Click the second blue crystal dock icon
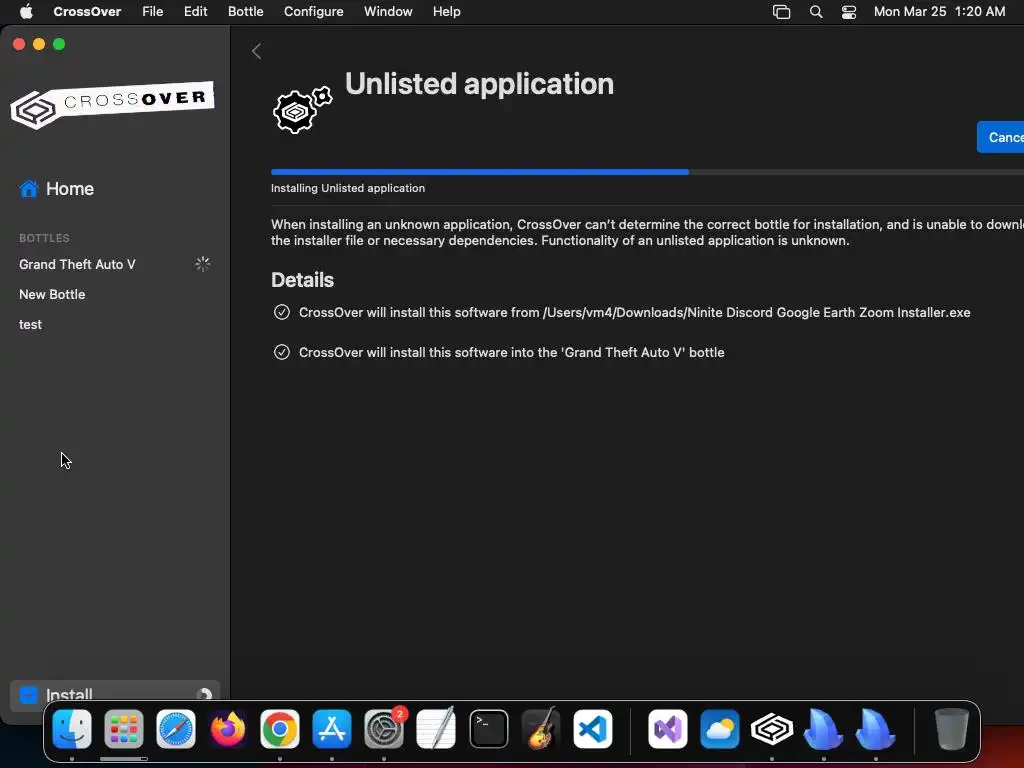Screen dimensions: 1024x768 (x=876, y=729)
